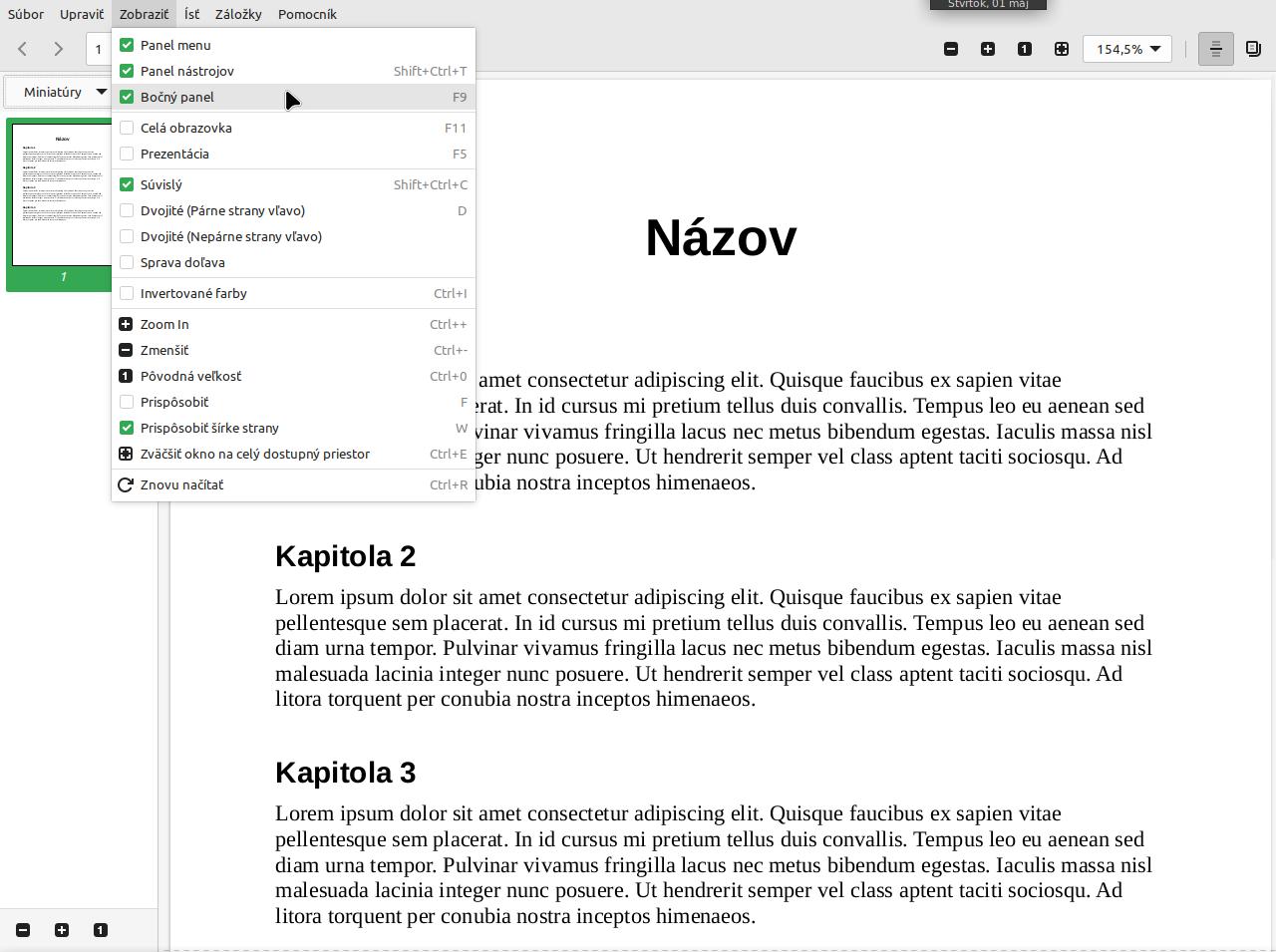
Task: Open the Záložky menu
Action: pos(238,14)
